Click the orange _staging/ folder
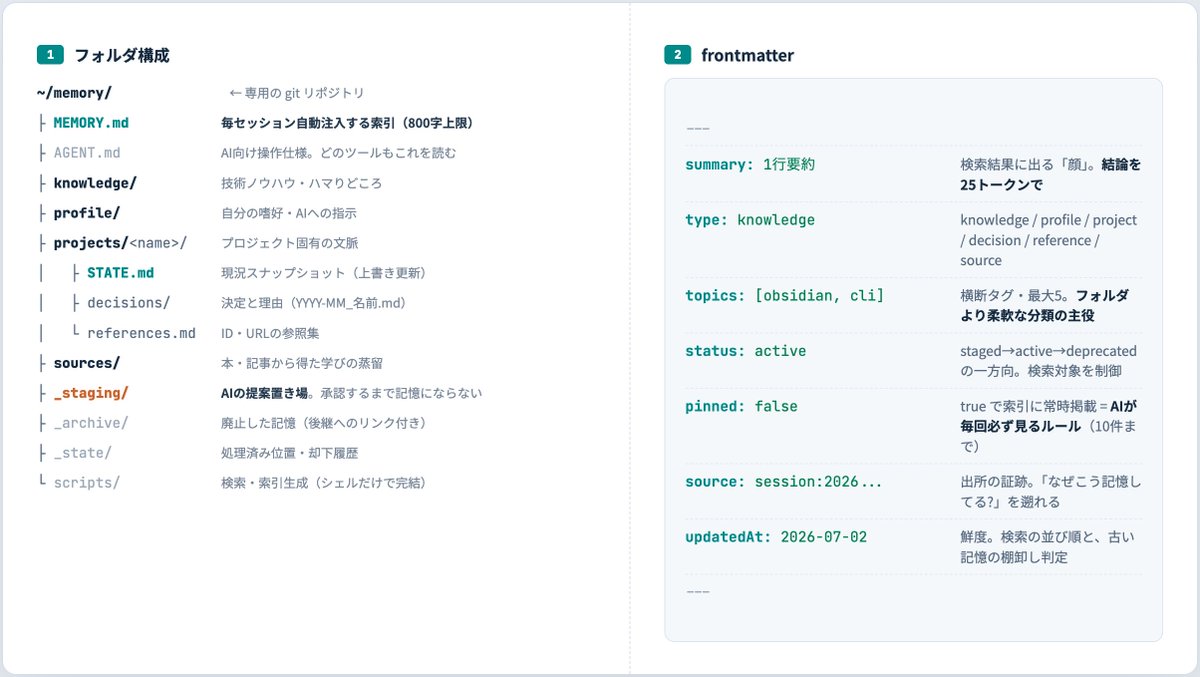Screen dimensions: 1200x677 [91, 393]
